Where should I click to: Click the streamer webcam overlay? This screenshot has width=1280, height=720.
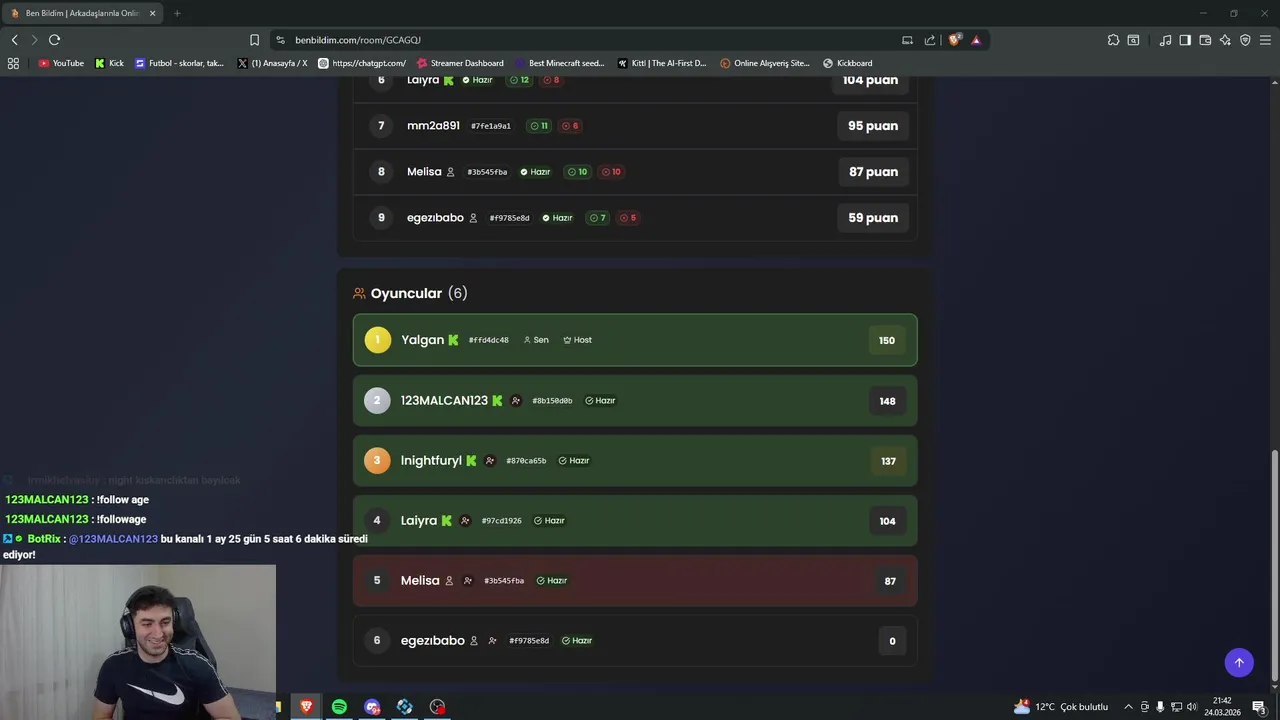click(x=138, y=642)
